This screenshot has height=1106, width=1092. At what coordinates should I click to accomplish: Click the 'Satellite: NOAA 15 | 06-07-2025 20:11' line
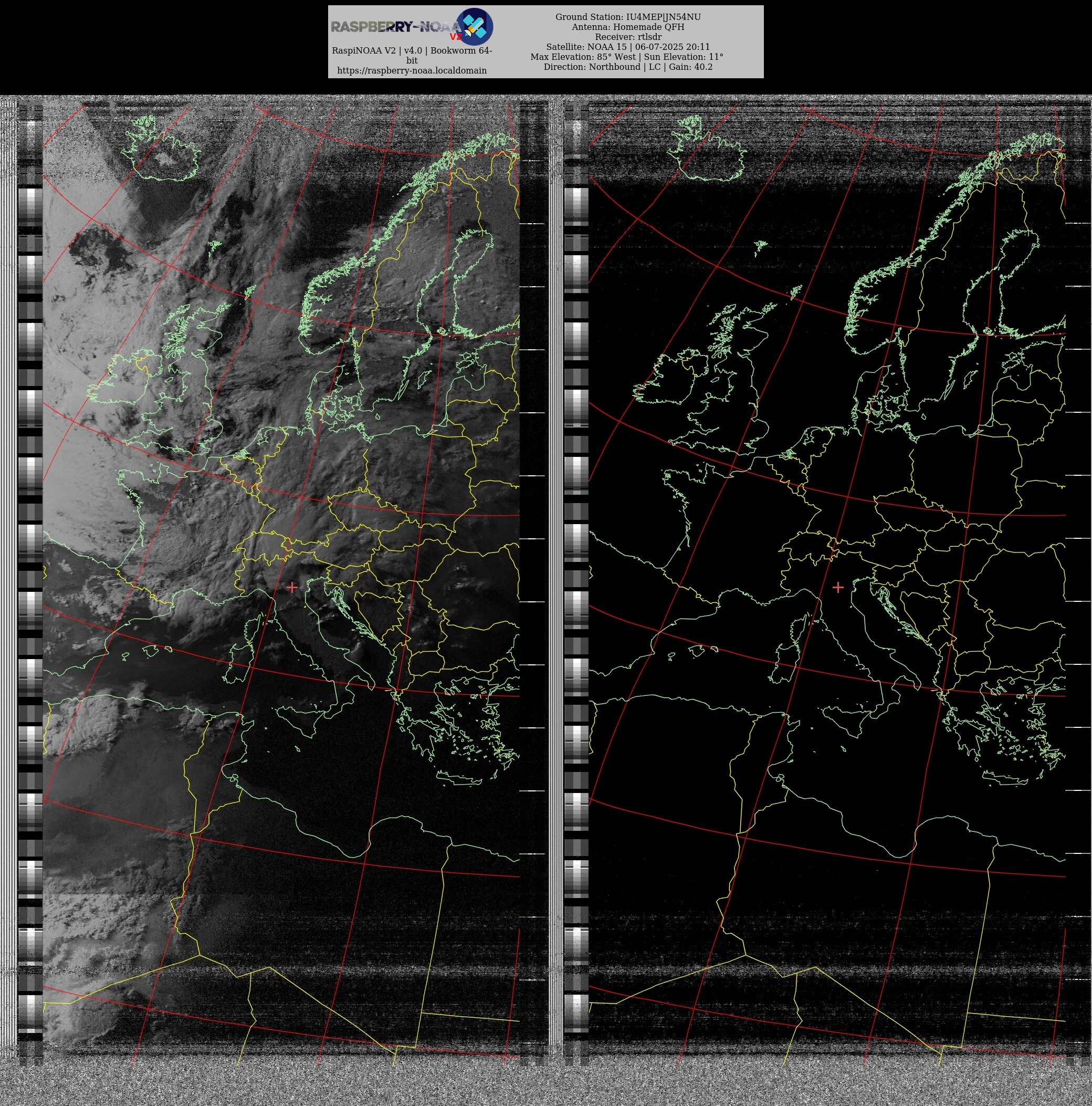tap(628, 47)
